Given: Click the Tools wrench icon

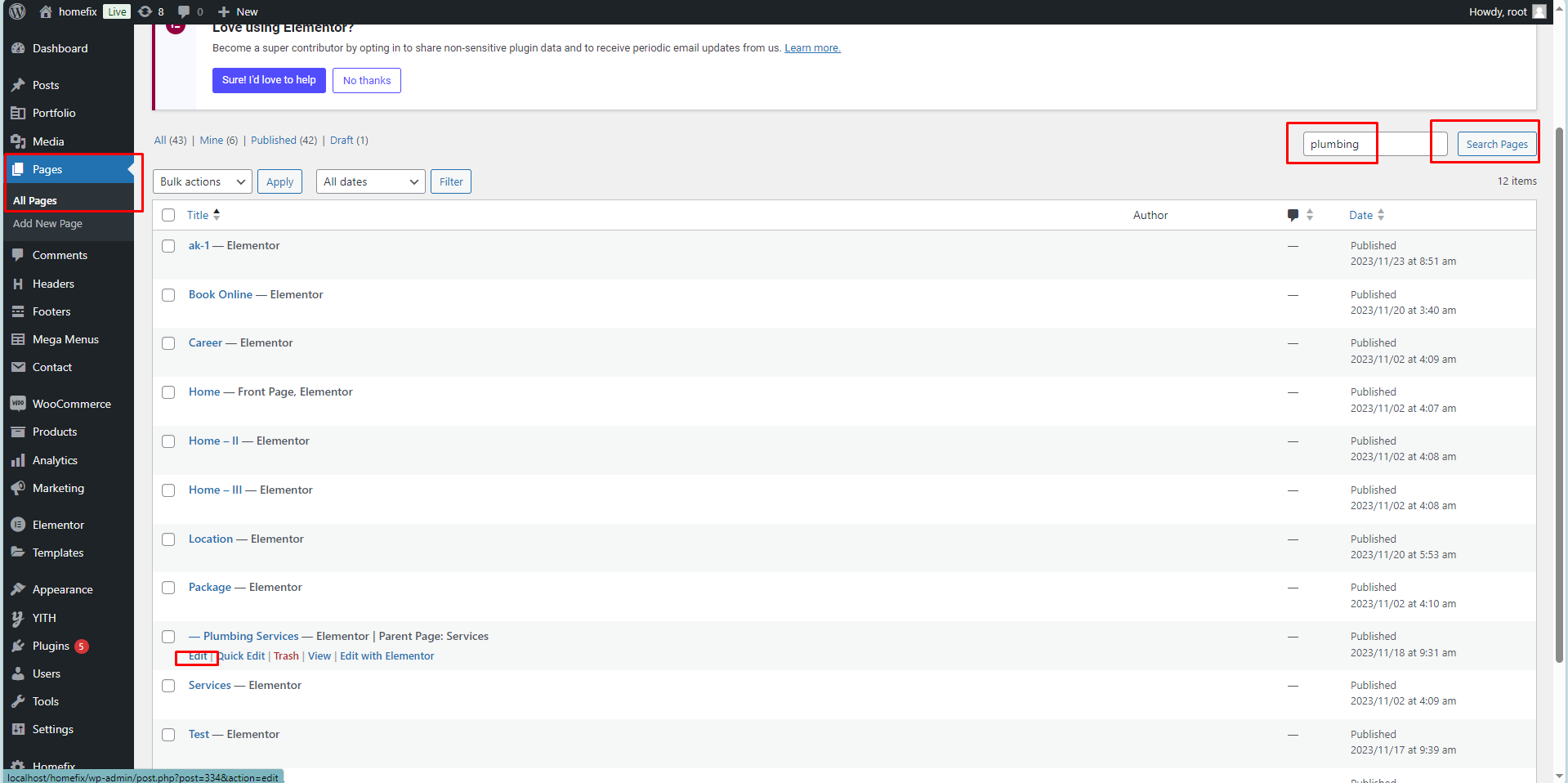Looking at the screenshot, I should 18,701.
